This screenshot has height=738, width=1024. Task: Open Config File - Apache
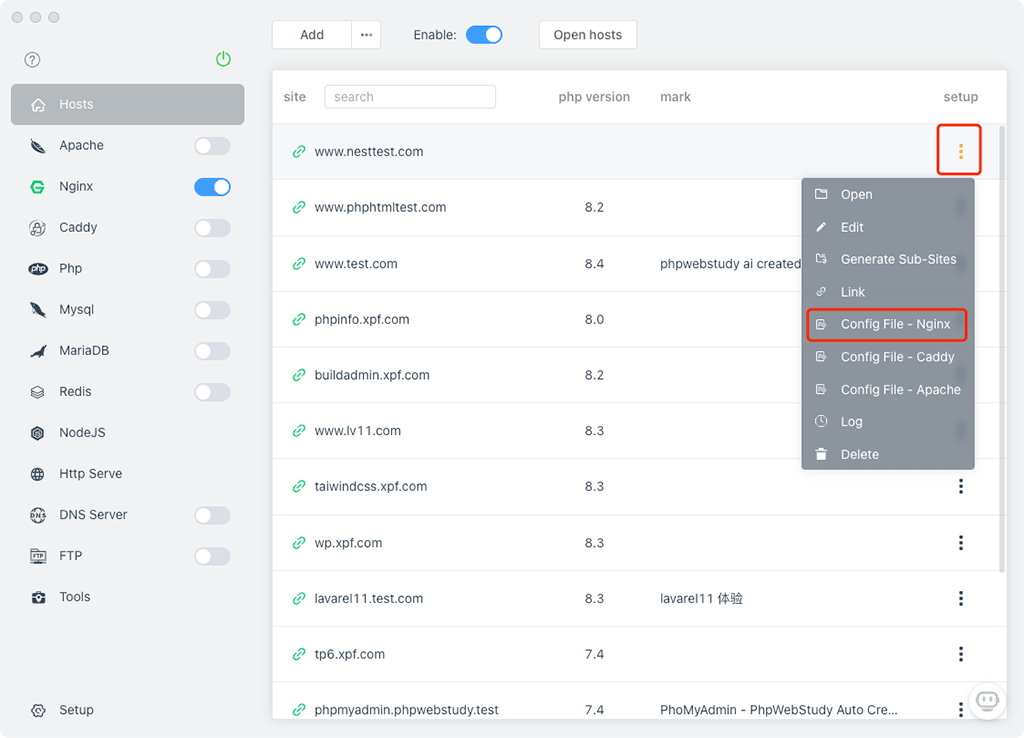point(888,389)
